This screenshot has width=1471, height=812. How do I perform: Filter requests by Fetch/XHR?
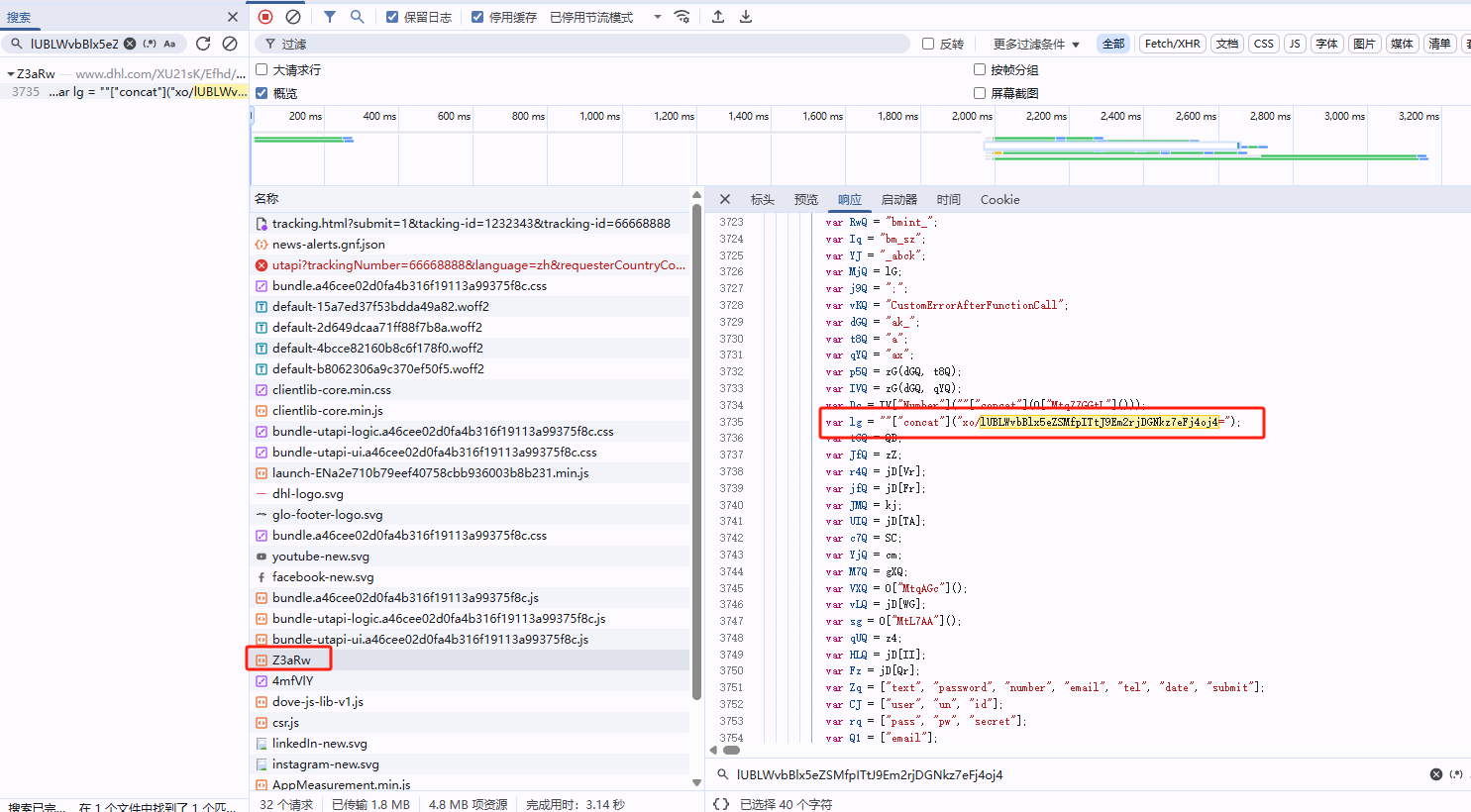pos(1172,44)
